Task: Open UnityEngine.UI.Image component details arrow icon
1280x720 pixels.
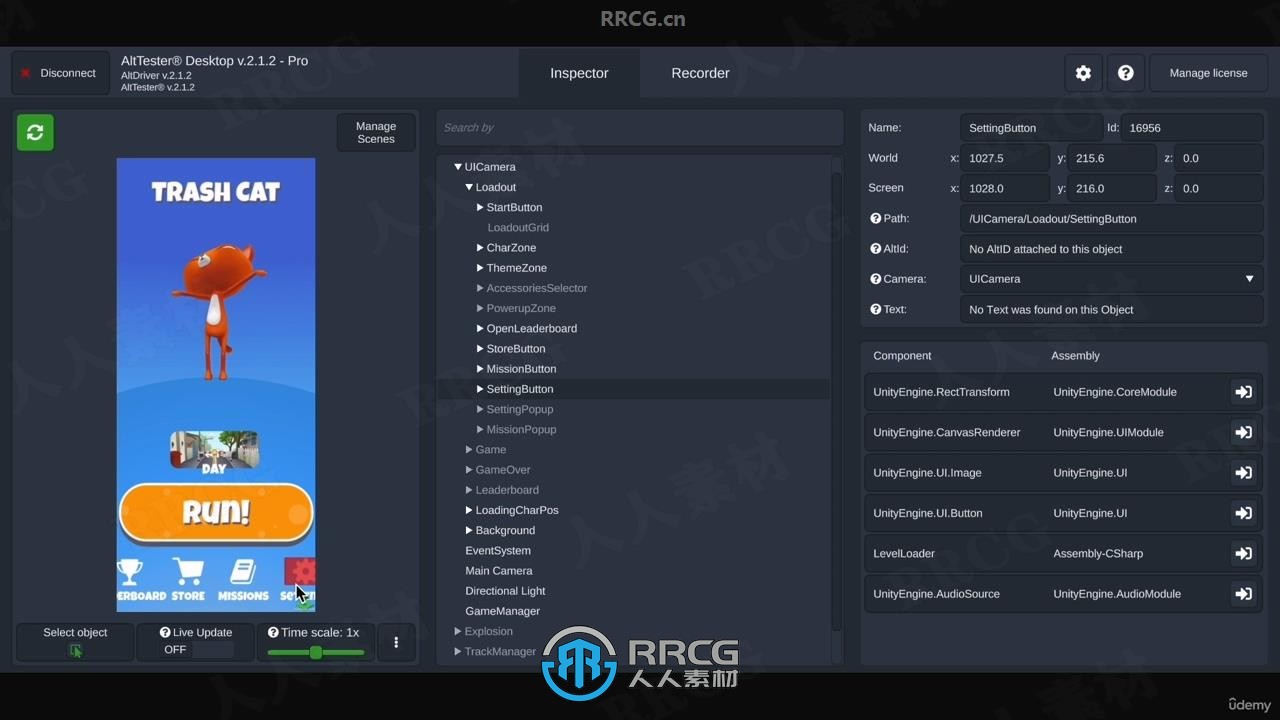Action: tap(1243, 473)
